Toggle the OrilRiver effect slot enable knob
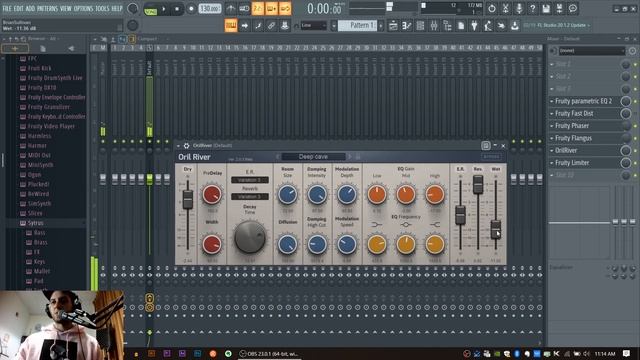 [x=625, y=151]
